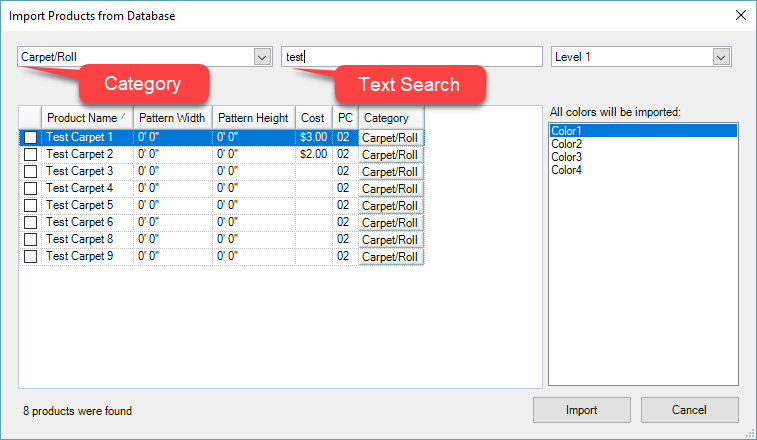
Task: Click the Carpet/Roll category cell for Test Carpet 1
Action: coord(391,138)
